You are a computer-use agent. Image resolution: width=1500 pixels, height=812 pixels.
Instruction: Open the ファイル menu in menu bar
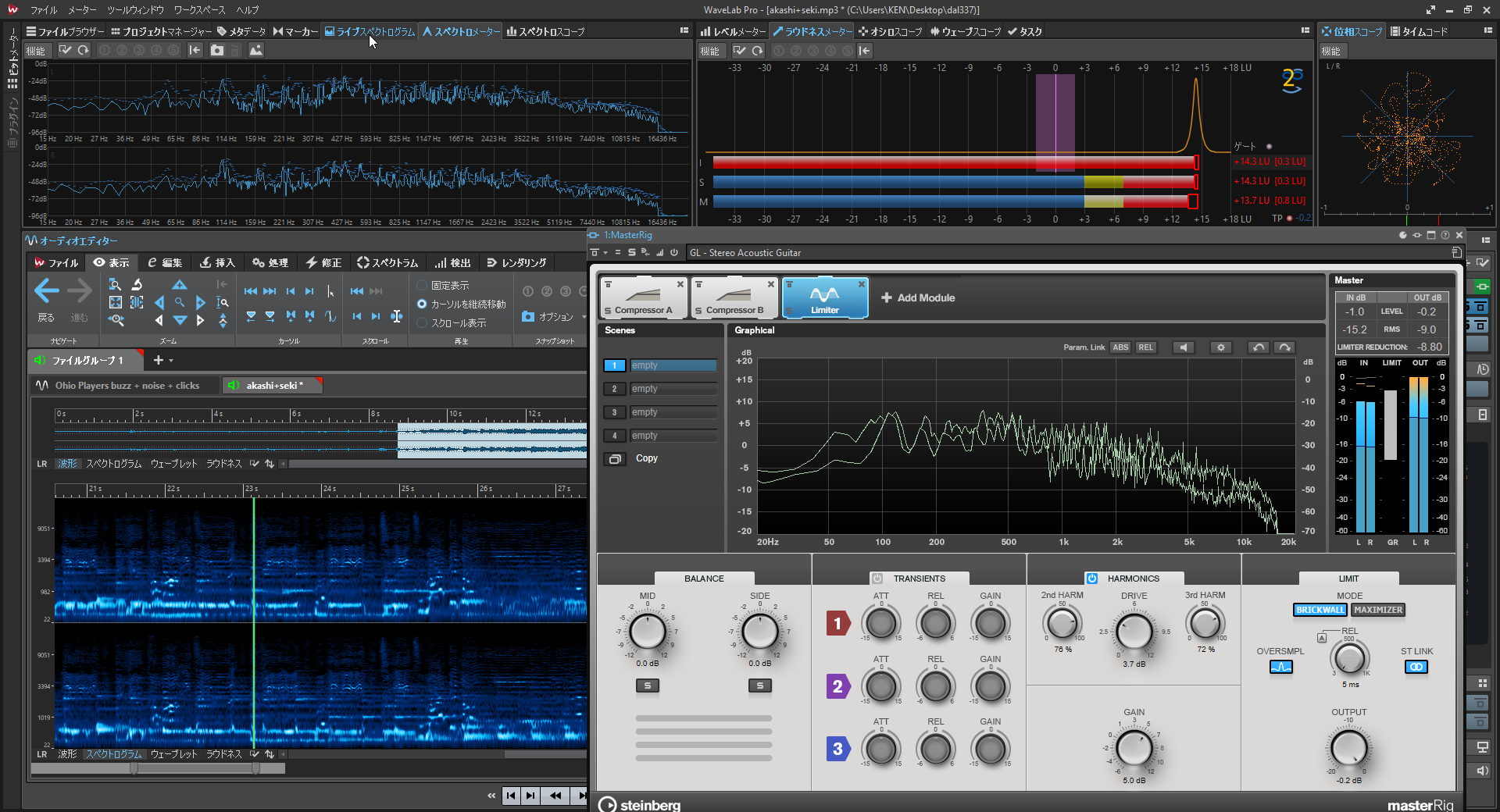click(44, 10)
